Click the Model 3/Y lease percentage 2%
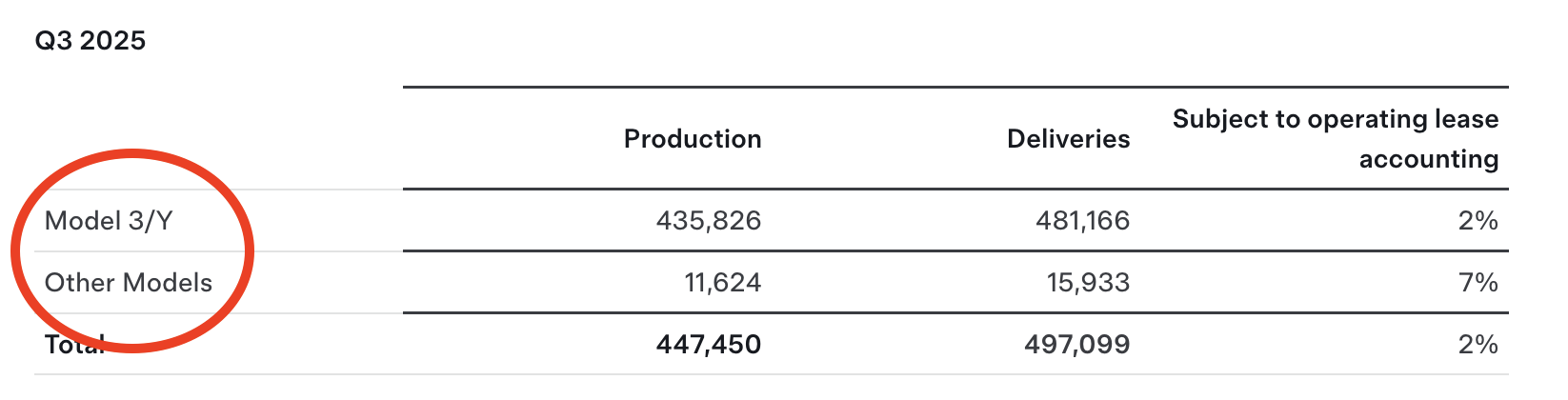1568x400 pixels. click(x=1478, y=221)
